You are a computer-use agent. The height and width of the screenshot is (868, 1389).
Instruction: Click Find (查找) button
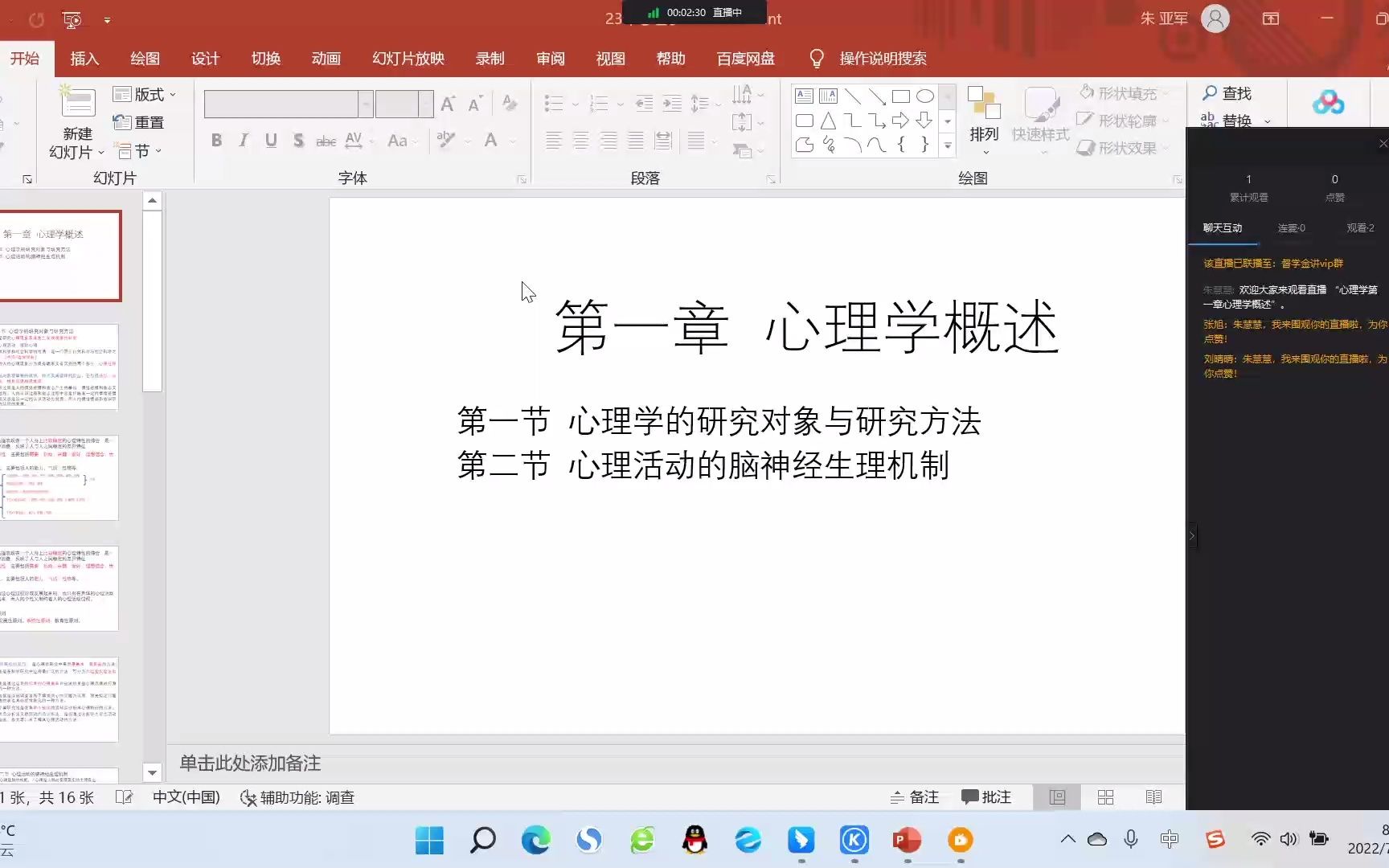pos(1227,93)
